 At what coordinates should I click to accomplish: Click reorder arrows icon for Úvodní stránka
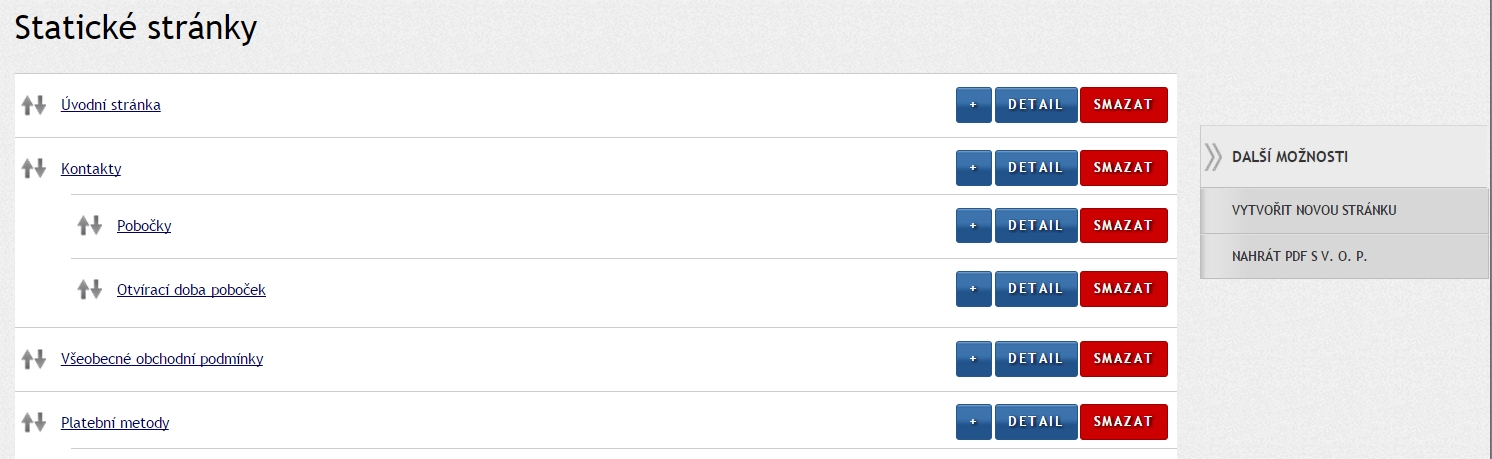[34, 105]
